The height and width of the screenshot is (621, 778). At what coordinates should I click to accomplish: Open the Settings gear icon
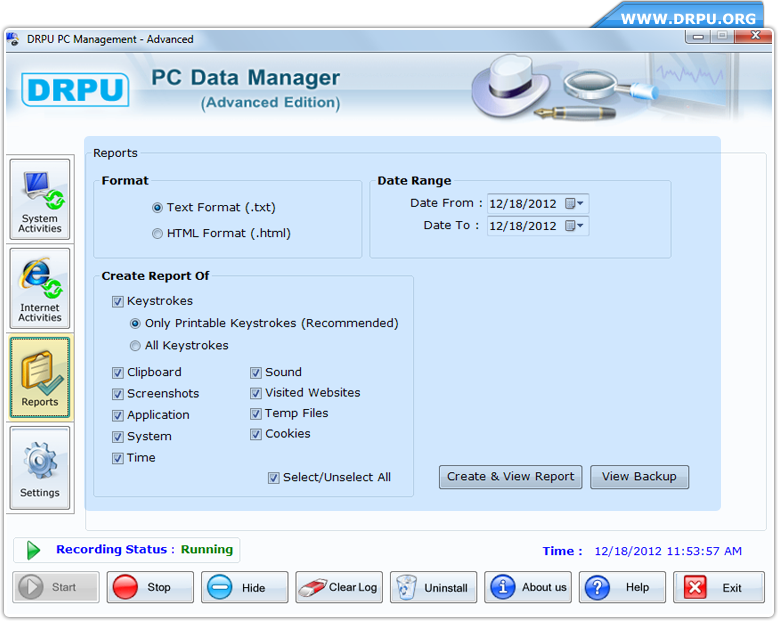pos(40,468)
